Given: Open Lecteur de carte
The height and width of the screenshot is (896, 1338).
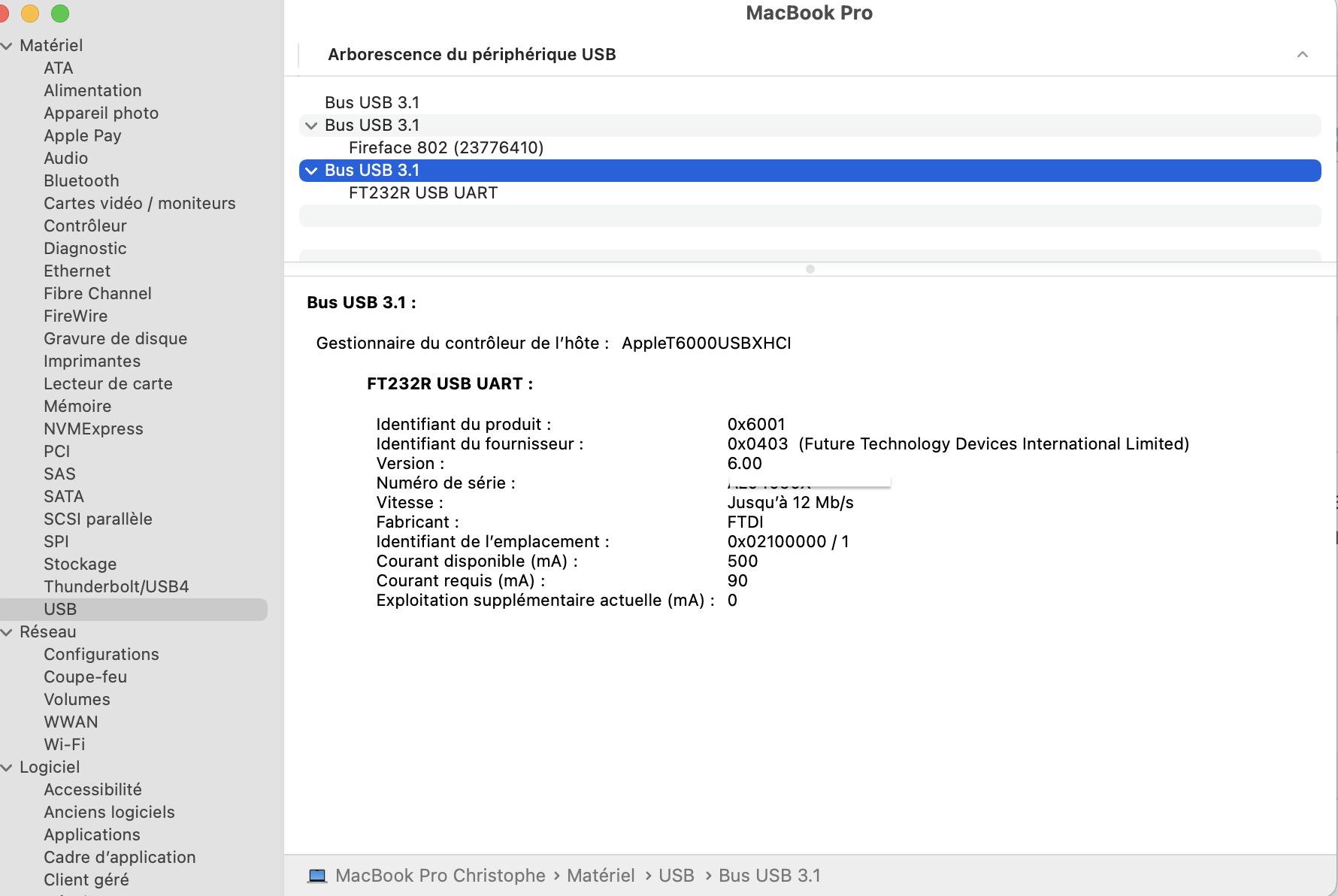Looking at the screenshot, I should click(108, 384).
